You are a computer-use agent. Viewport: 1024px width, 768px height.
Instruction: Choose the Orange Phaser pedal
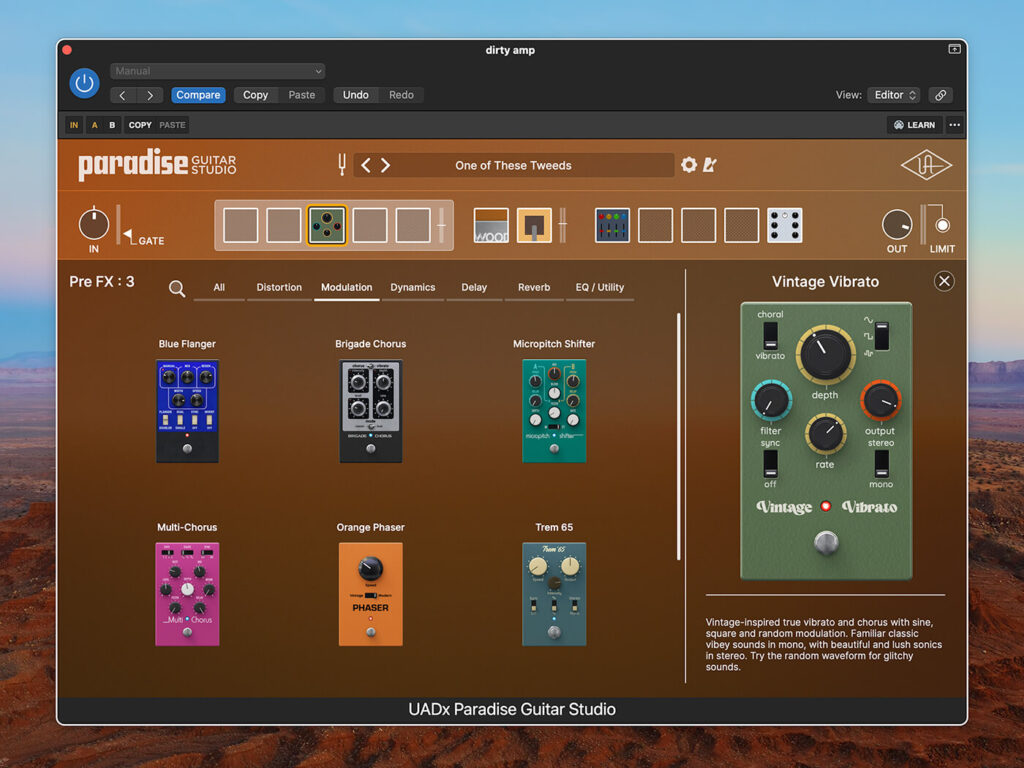371,594
